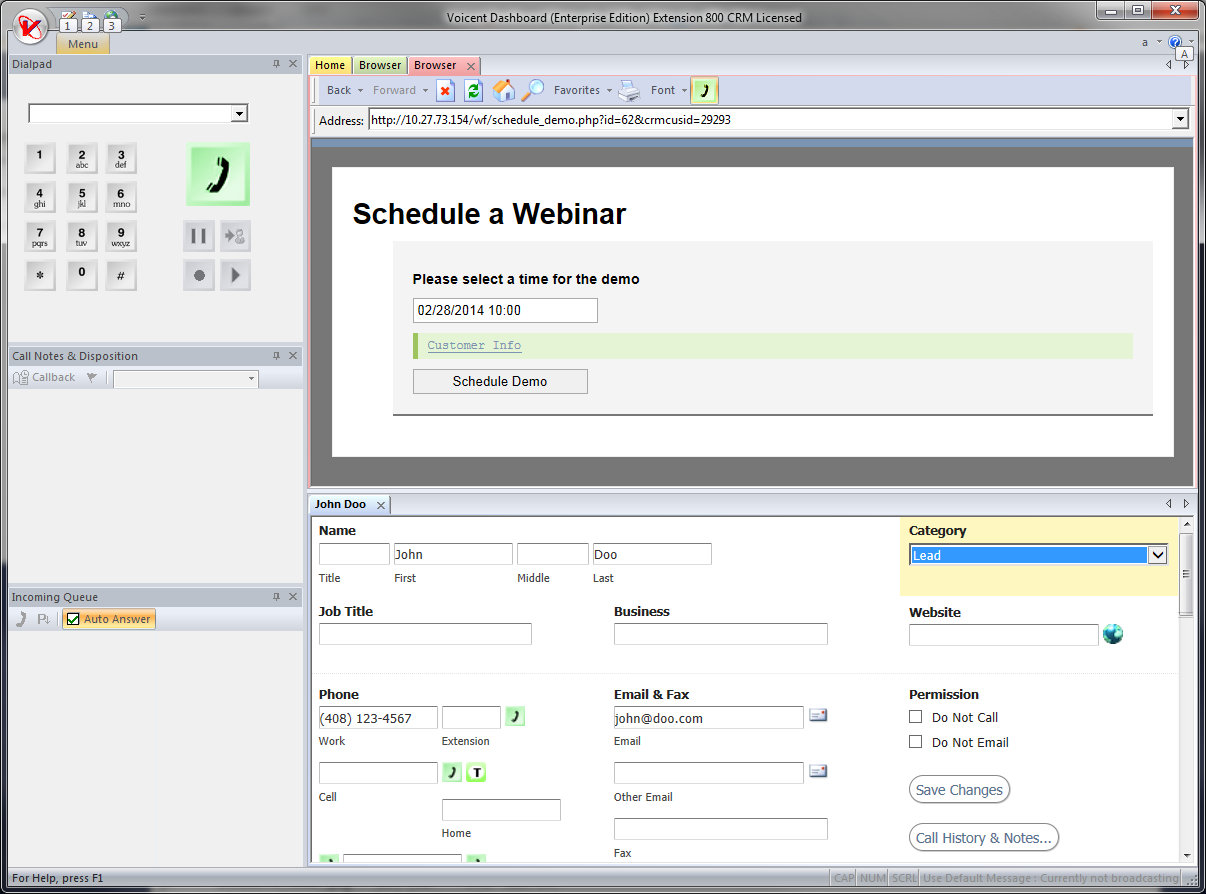Switch to the Home tab
Viewport: 1206px width, 894px height.
click(x=330, y=66)
